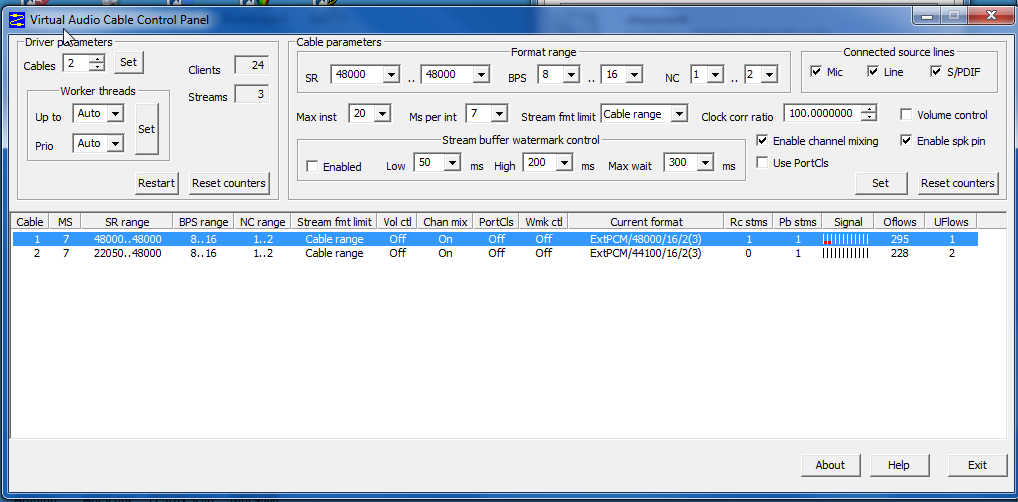Screen dimensions: 1018x502
Task: Enable the Volume control checkbox
Action: point(906,115)
